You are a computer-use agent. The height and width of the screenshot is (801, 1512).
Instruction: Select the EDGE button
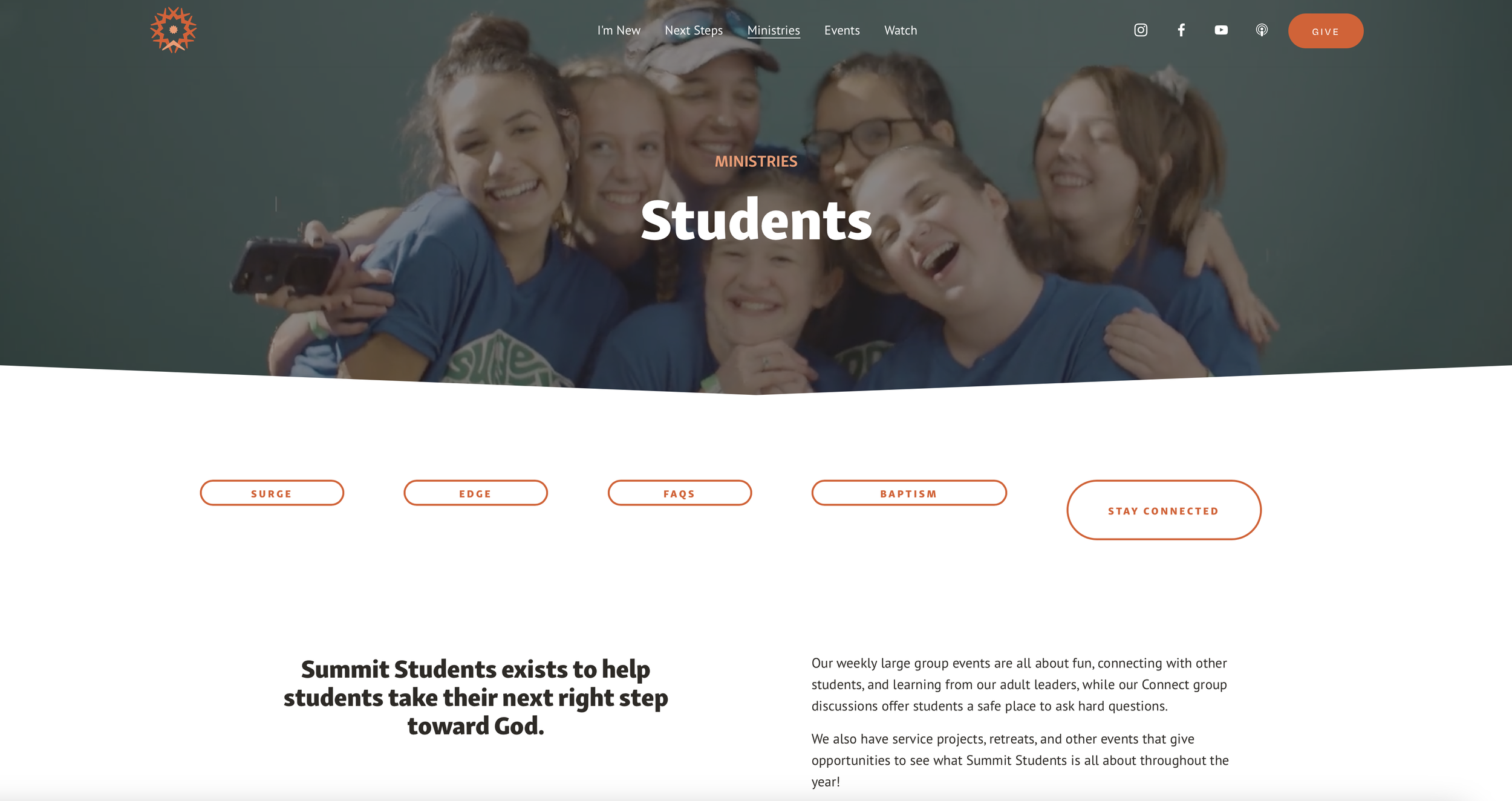[x=475, y=493]
